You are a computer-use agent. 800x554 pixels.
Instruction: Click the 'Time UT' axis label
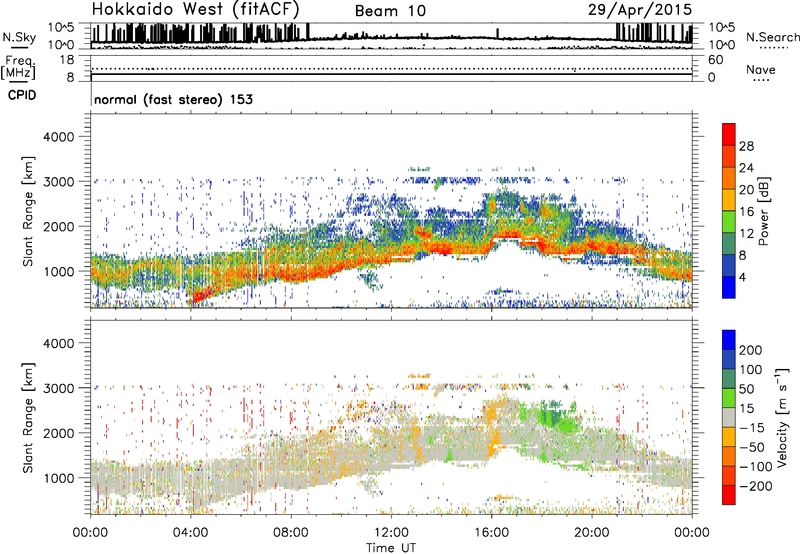pos(391,548)
